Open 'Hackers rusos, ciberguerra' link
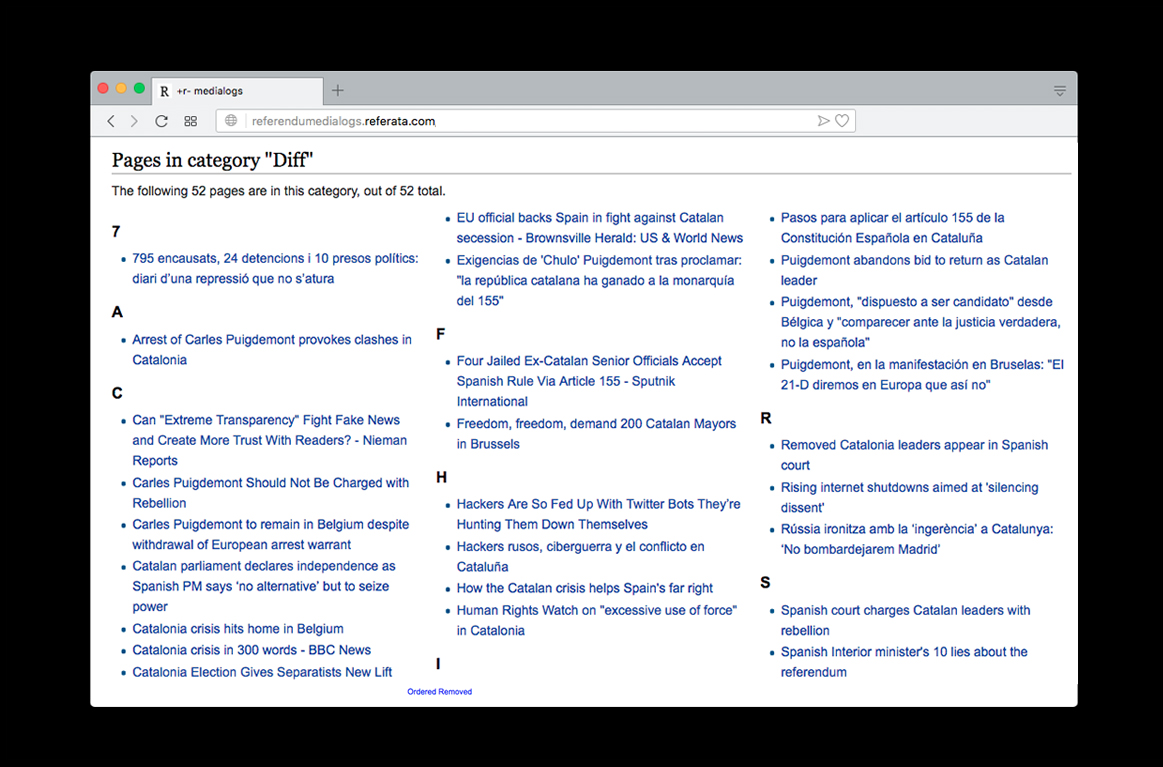The height and width of the screenshot is (767, 1163). (580, 556)
